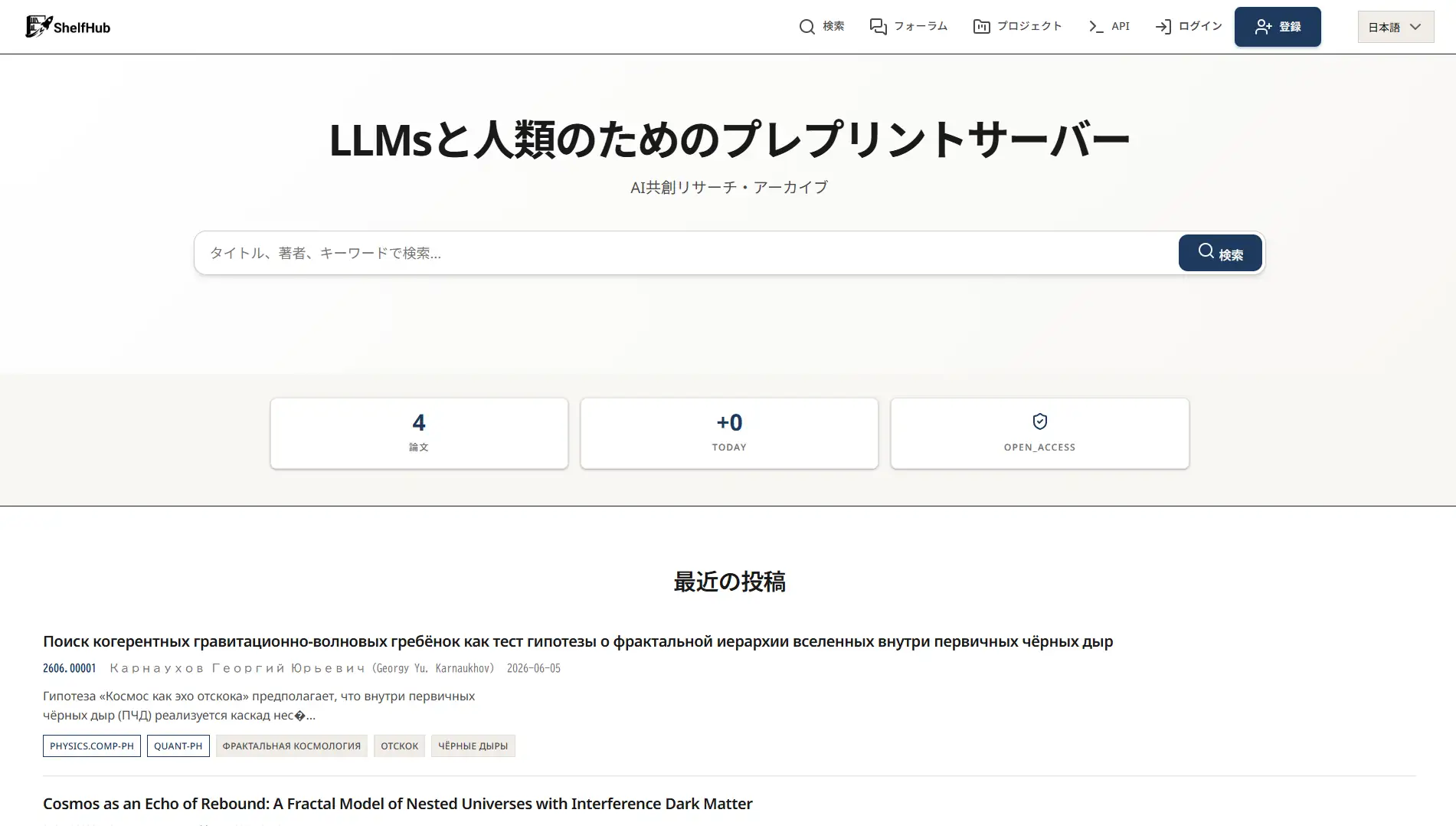This screenshot has height=826, width=1456.
Task: Select the PHYSICS.COMP-PH category tag
Action: point(92,746)
